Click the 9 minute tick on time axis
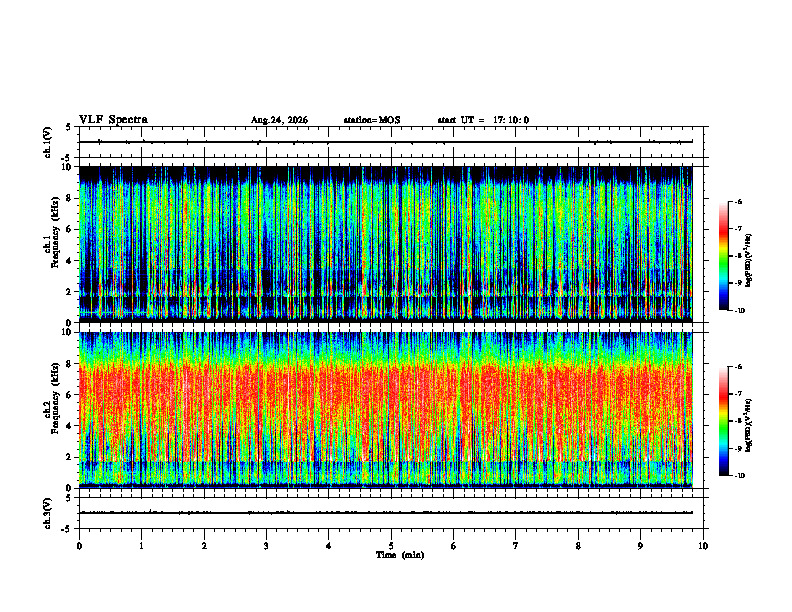 coord(640,546)
